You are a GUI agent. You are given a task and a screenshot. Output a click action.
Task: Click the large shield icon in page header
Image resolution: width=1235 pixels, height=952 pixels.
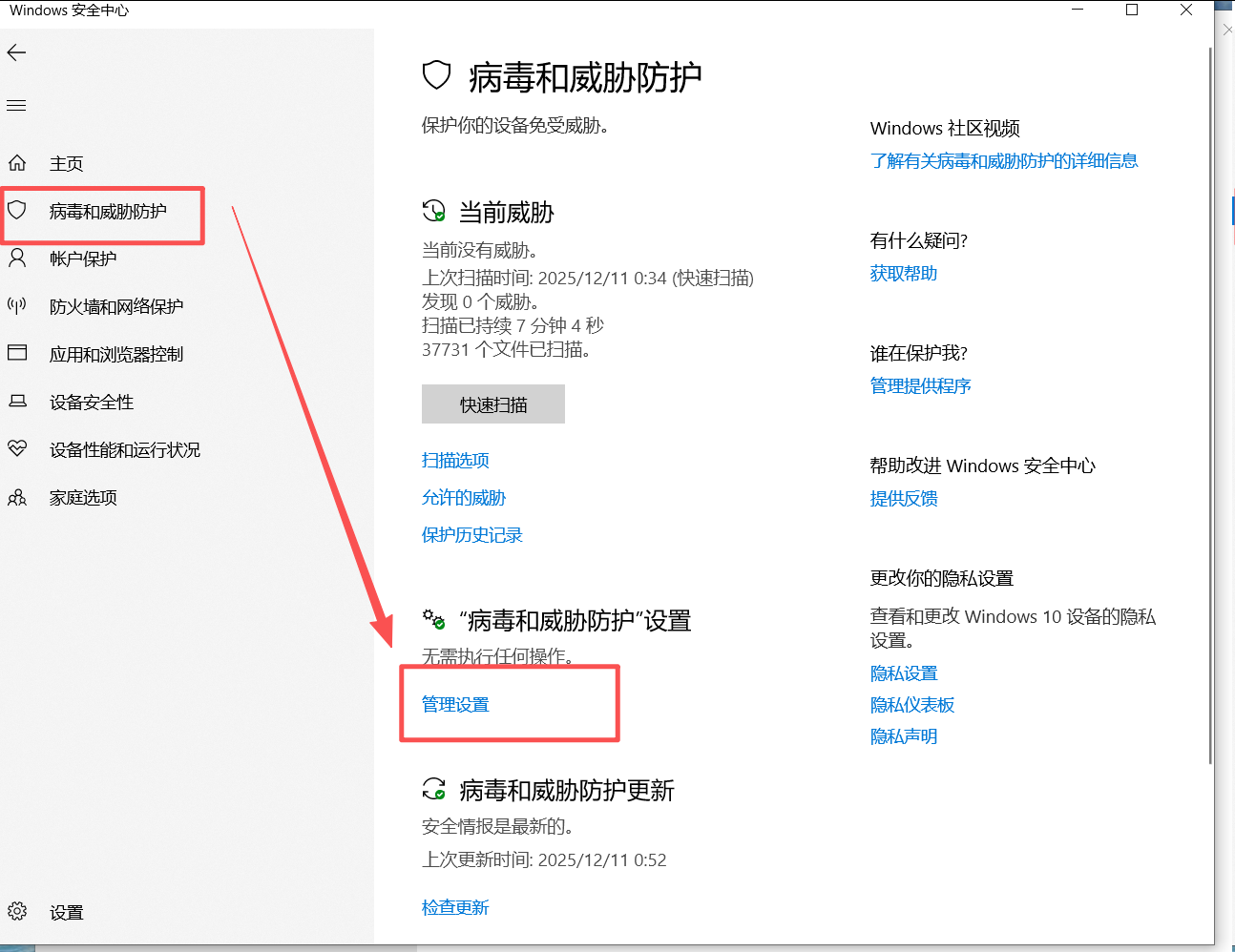(x=436, y=75)
